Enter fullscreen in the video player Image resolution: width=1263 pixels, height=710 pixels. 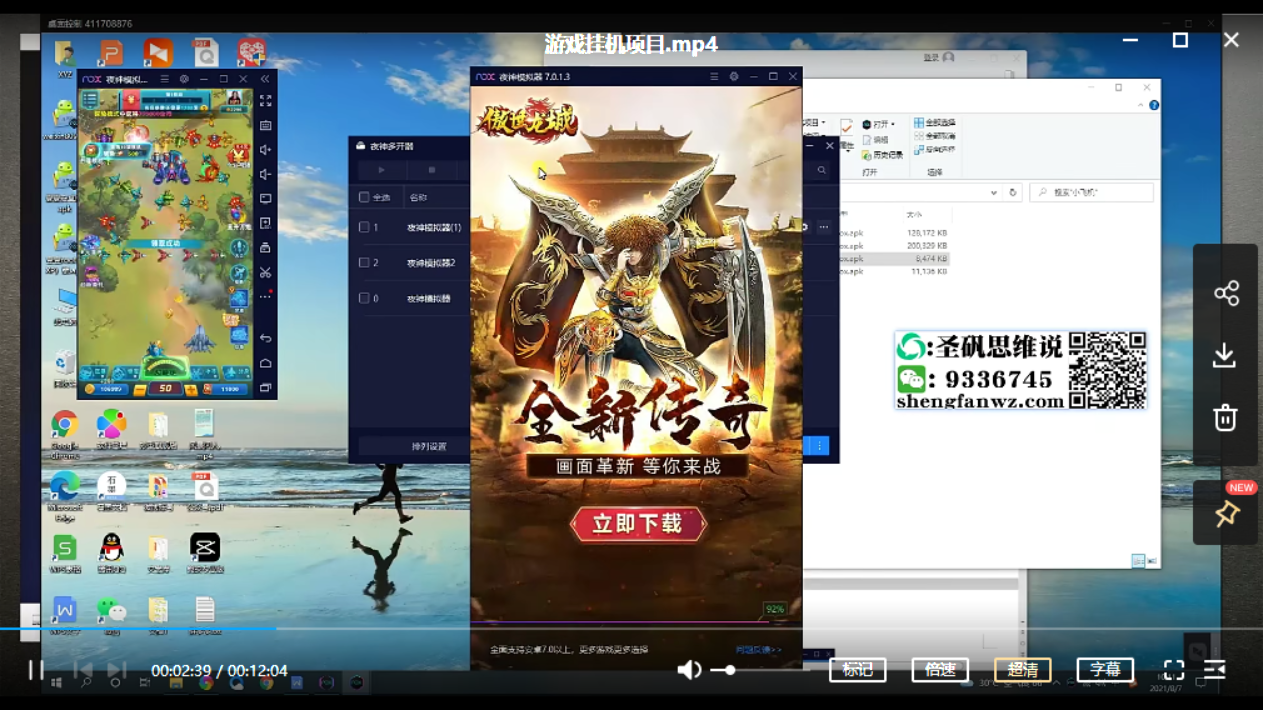1174,670
